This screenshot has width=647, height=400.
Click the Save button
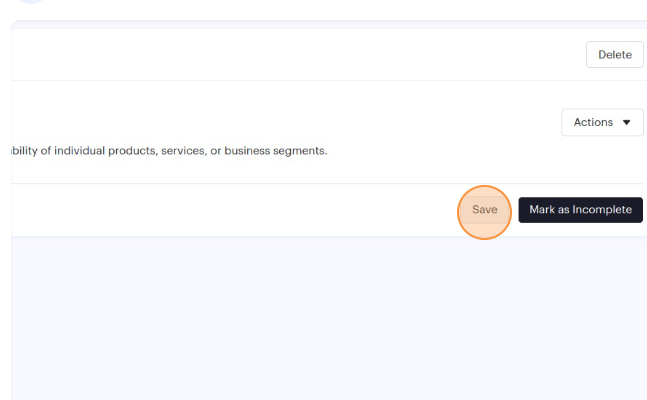pos(484,210)
